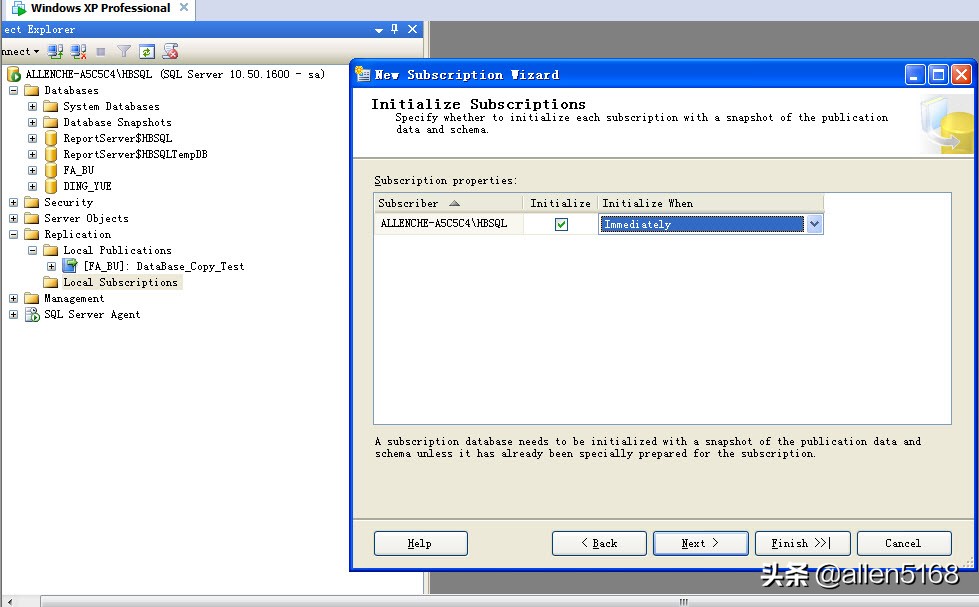Click the filter icon in Object Explorer toolbar
979x607 pixels.
point(124,51)
